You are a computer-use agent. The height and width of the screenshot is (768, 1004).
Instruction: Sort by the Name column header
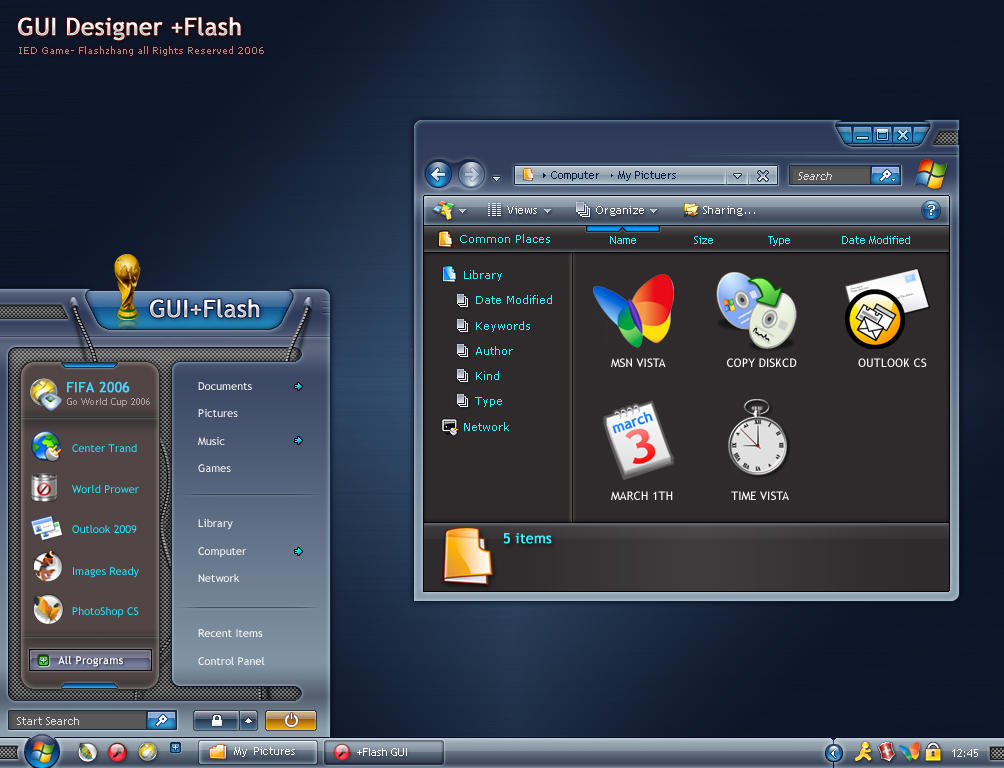[622, 240]
